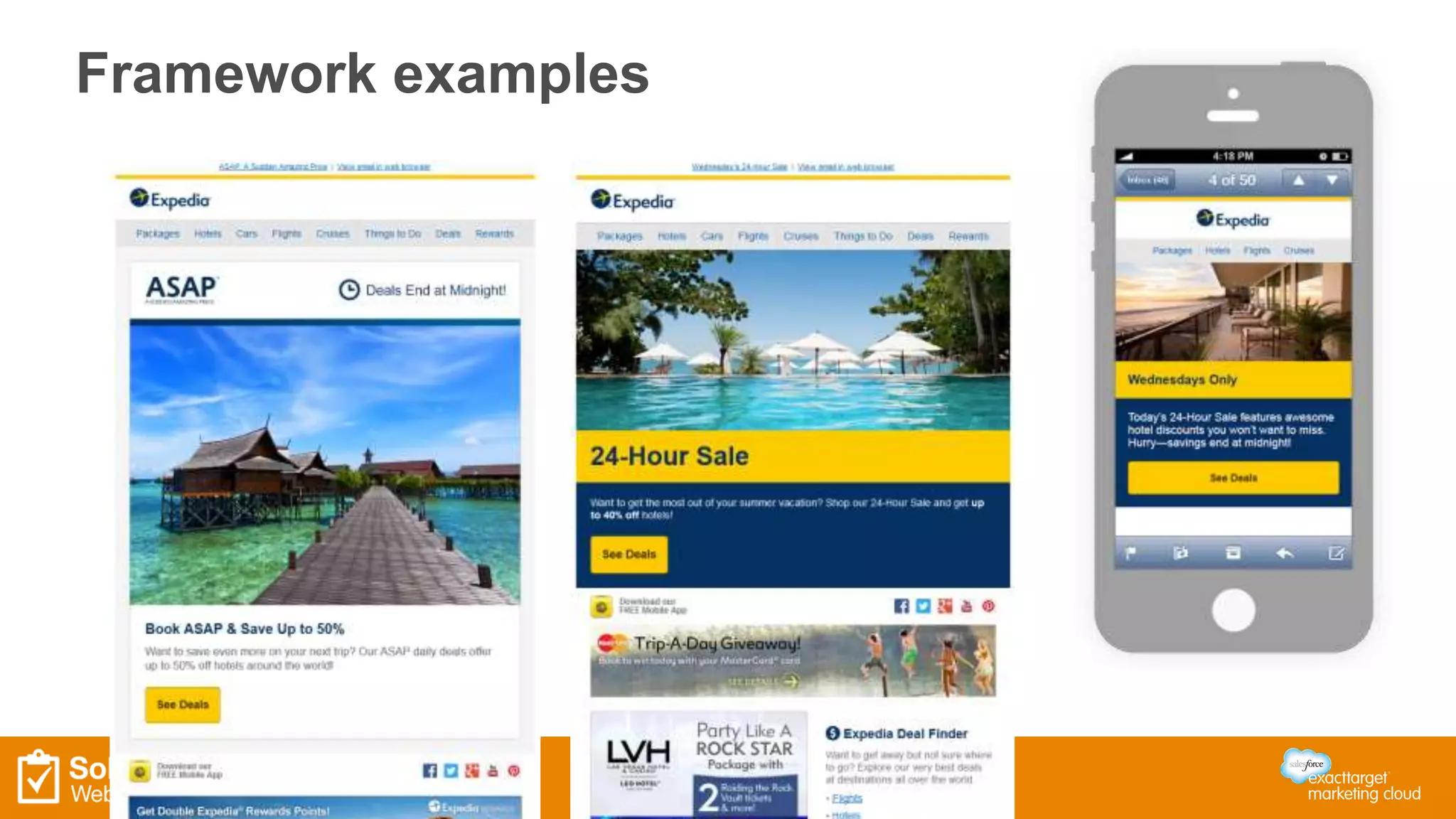The image size is (1456, 819).
Task: Click ASAP logo in left email header
Action: click(x=181, y=289)
